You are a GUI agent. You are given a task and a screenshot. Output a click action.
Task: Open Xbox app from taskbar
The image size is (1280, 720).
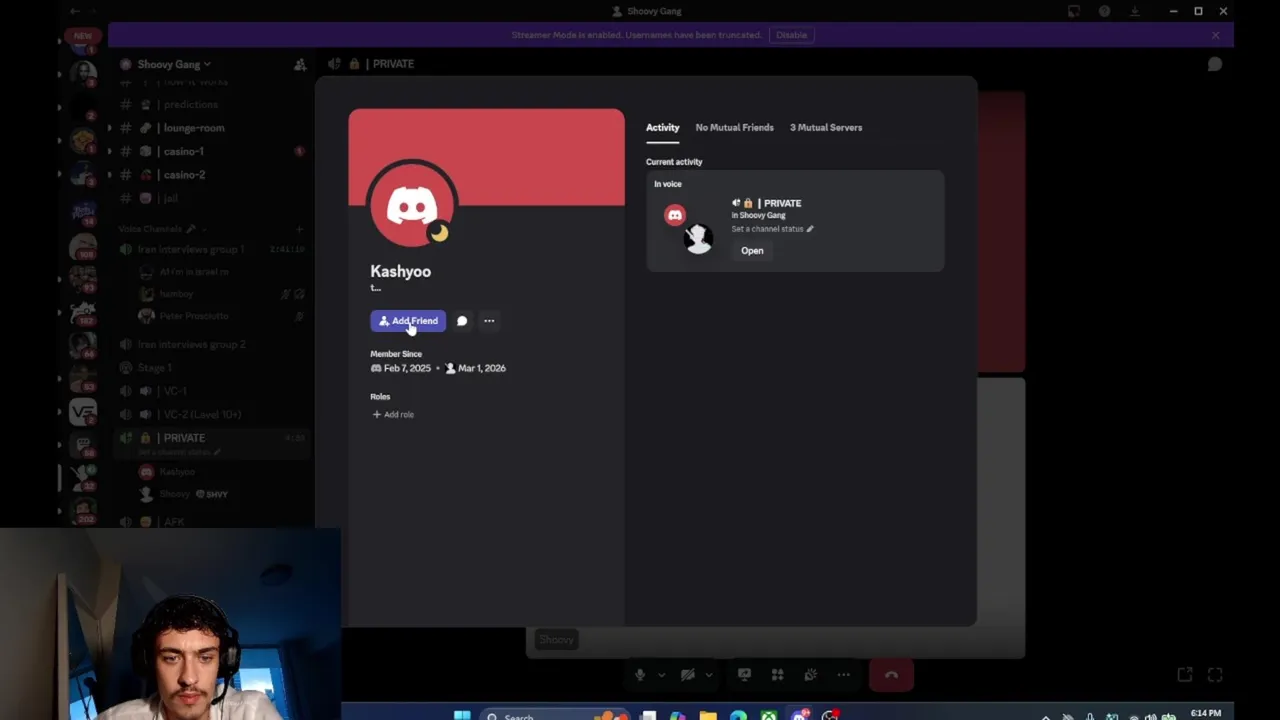coord(768,716)
